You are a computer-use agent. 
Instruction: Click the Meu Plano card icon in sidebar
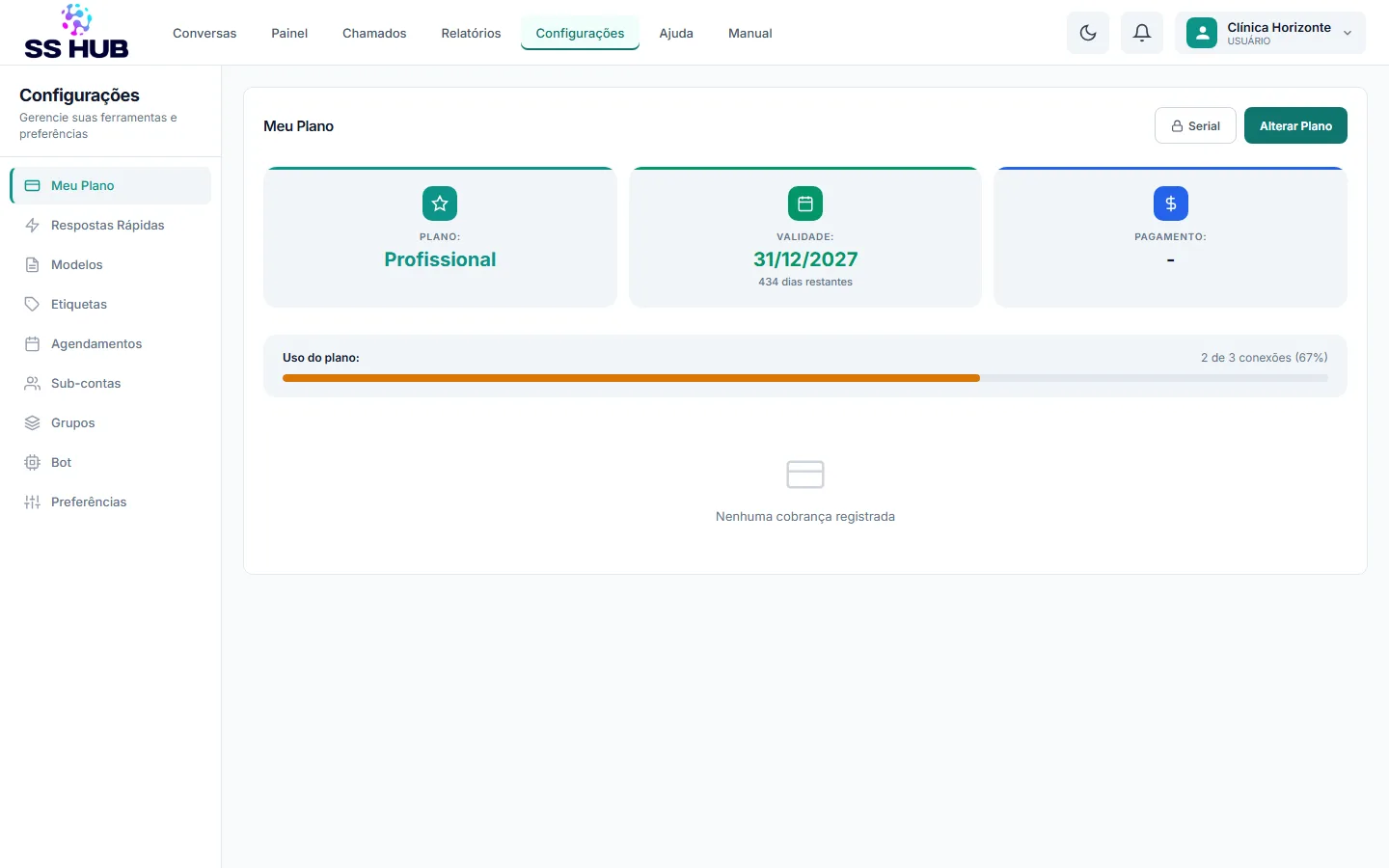coord(32,185)
